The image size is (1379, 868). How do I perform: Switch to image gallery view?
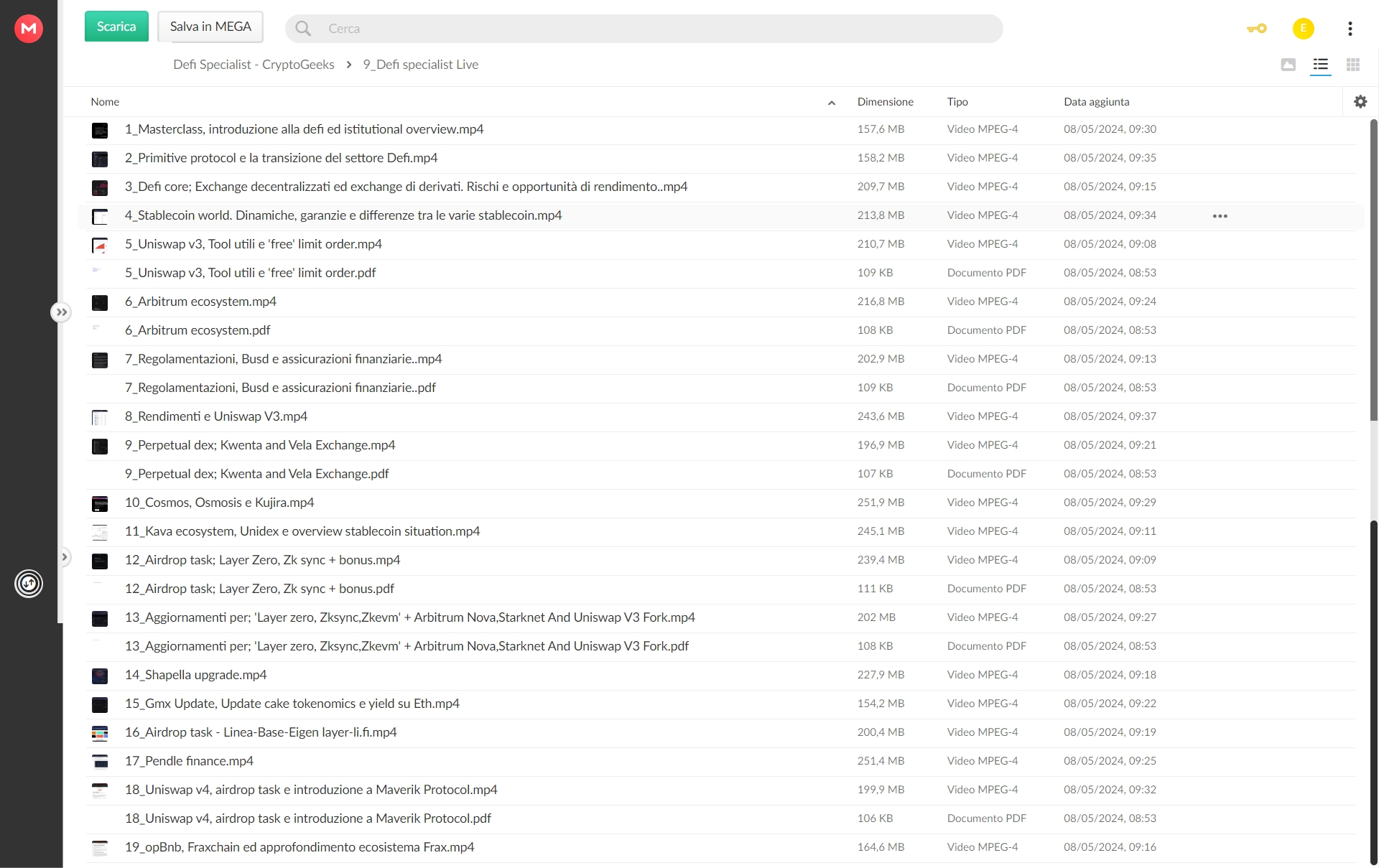coord(1289,65)
